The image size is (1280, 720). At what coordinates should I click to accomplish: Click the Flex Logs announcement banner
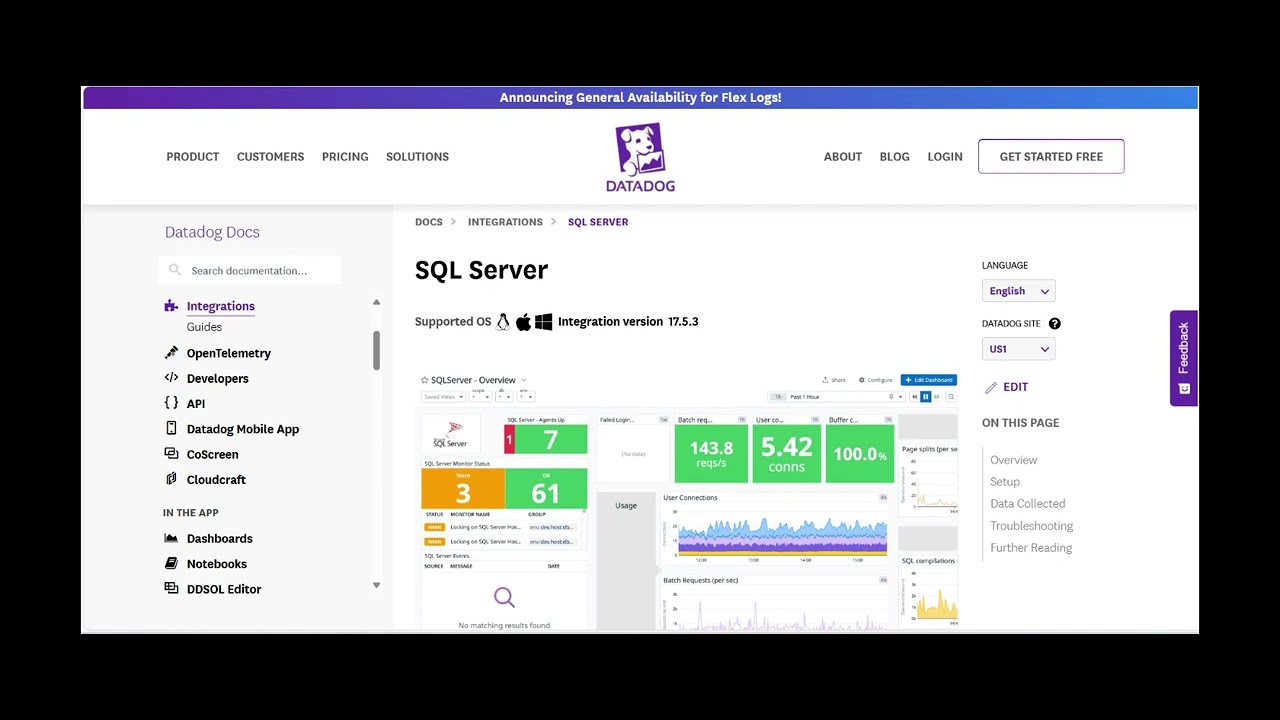pos(640,97)
